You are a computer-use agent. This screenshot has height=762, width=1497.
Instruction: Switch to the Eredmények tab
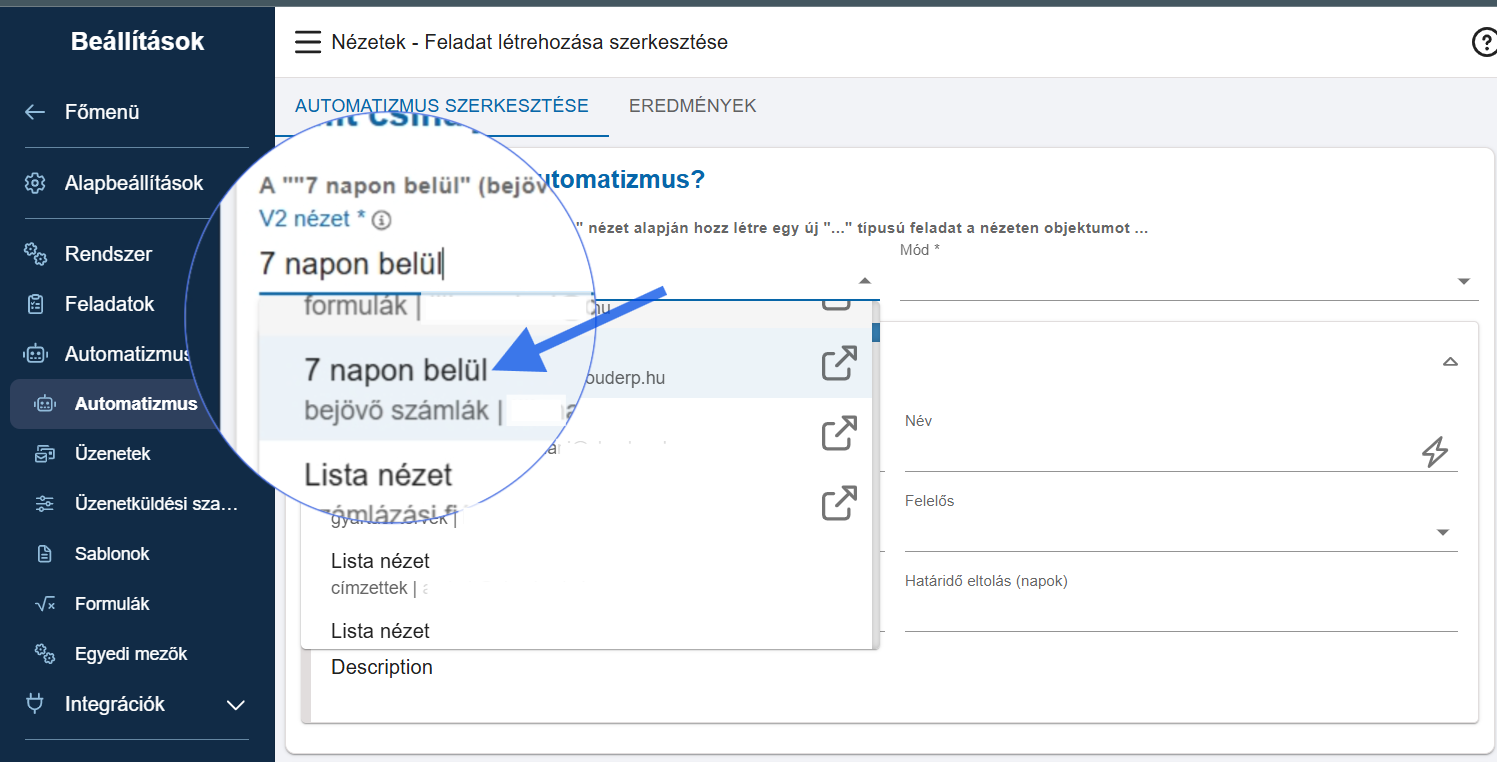coord(692,106)
